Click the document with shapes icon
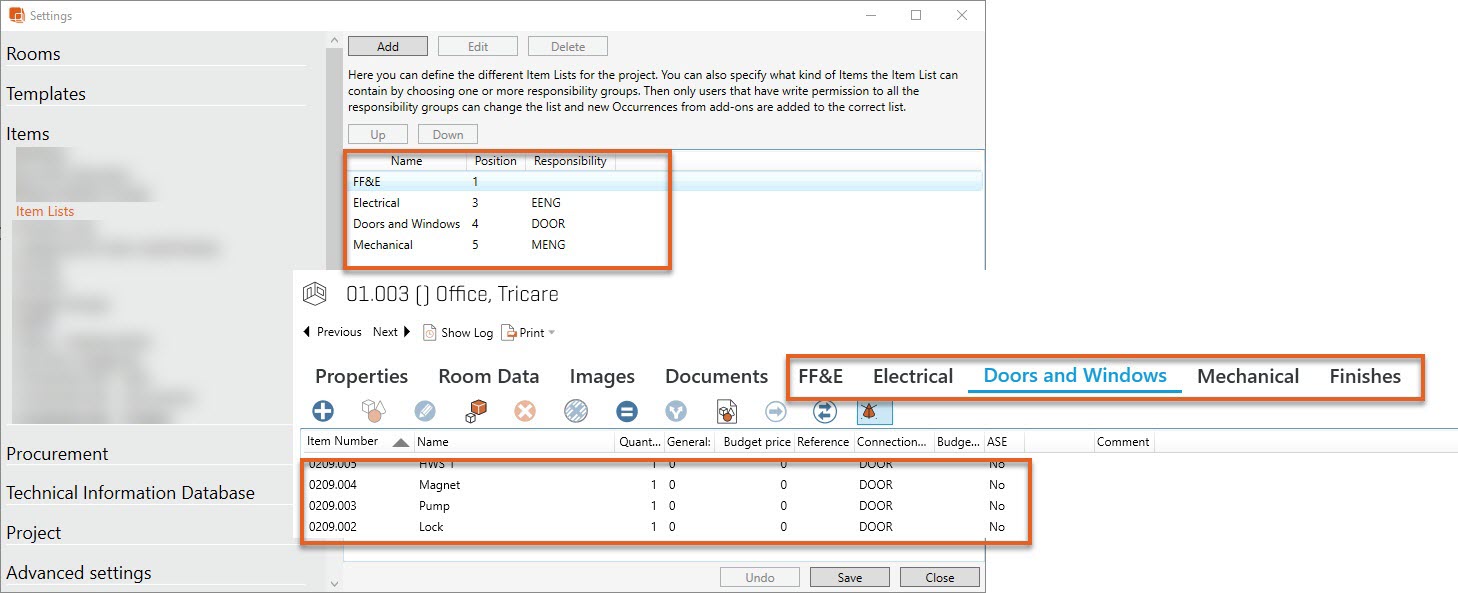Screen dimensions: 1458x593 coord(727,411)
